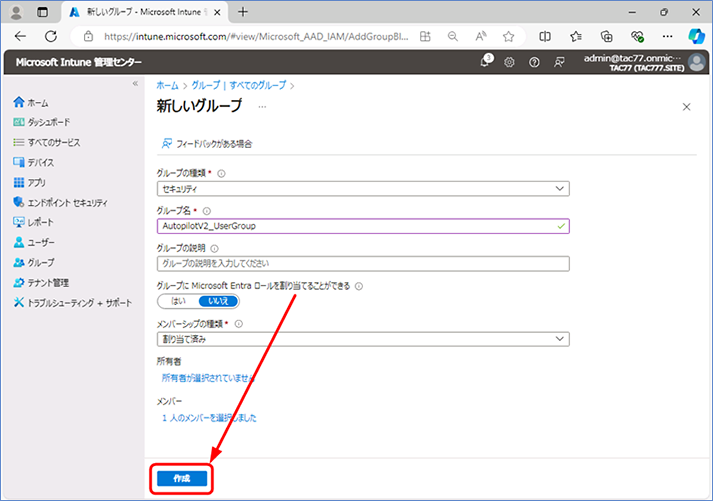713x501 pixels.
Task: Open a new browser tab
Action: click(x=243, y=12)
